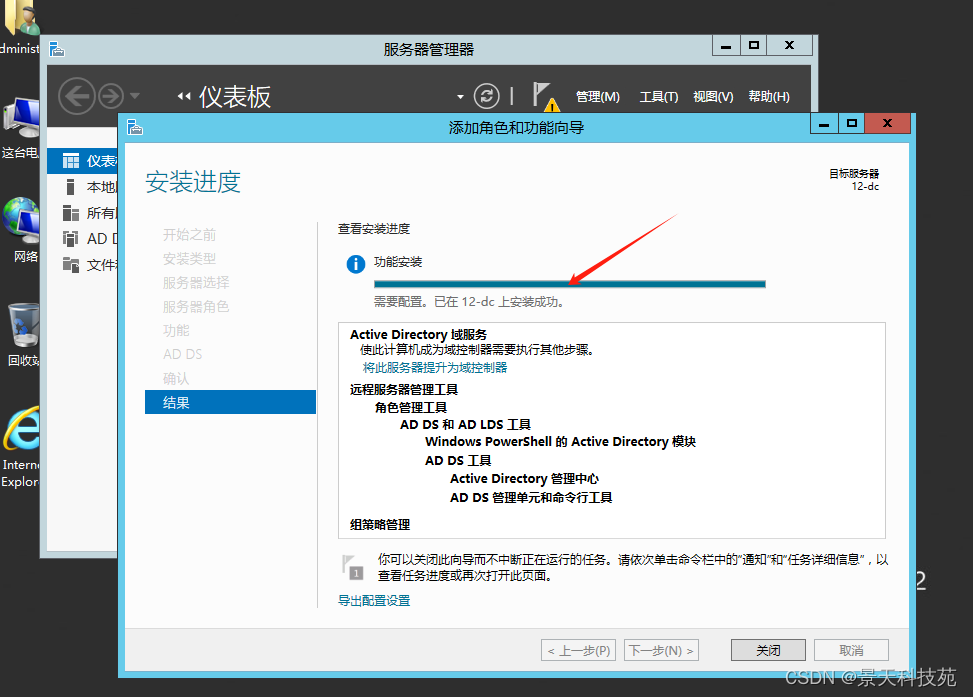Open the notifications flag in Server Manager
The height and width of the screenshot is (697, 973).
click(544, 96)
